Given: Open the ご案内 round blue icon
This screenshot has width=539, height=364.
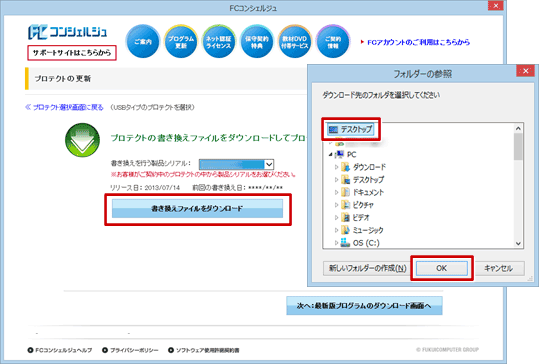Looking at the screenshot, I should 143,42.
